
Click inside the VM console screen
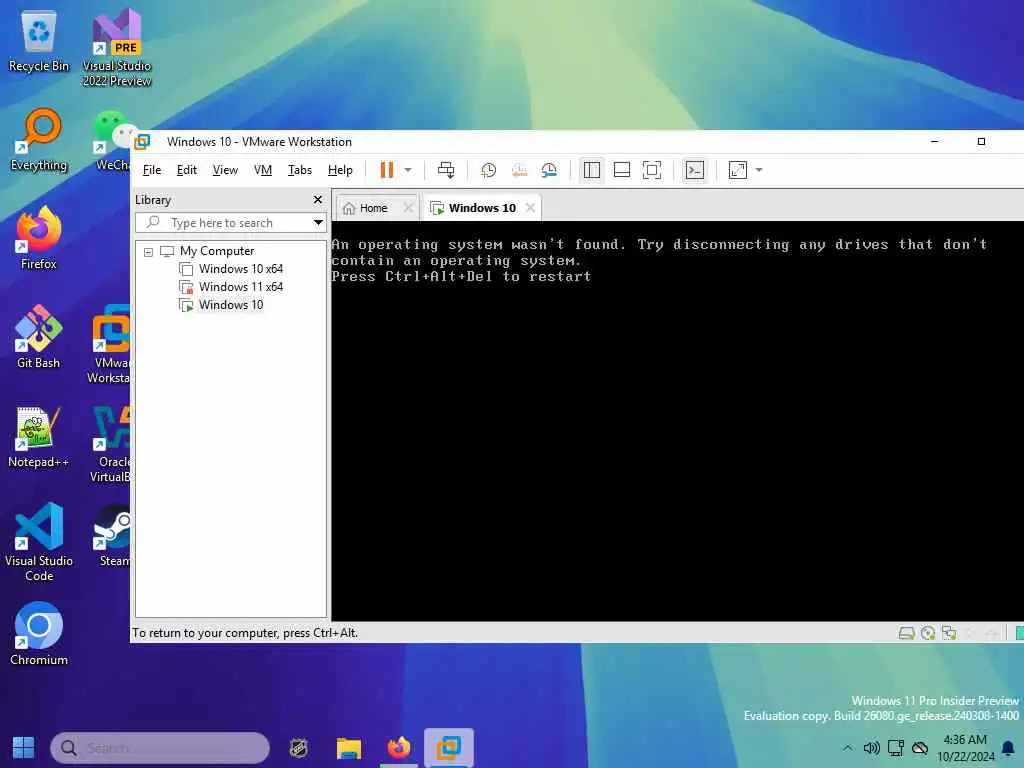tap(677, 421)
